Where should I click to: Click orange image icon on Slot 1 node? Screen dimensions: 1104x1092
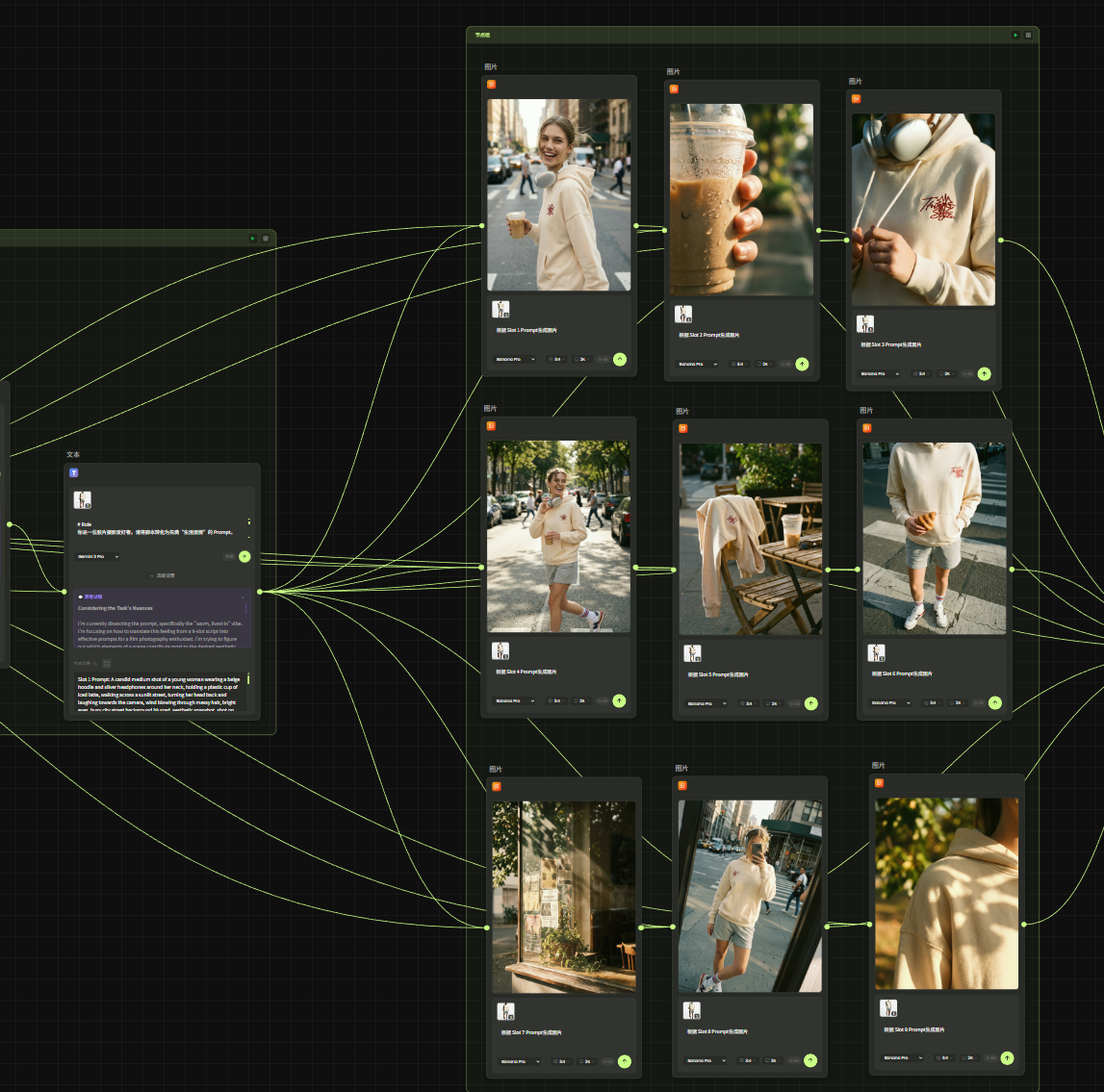tap(491, 85)
